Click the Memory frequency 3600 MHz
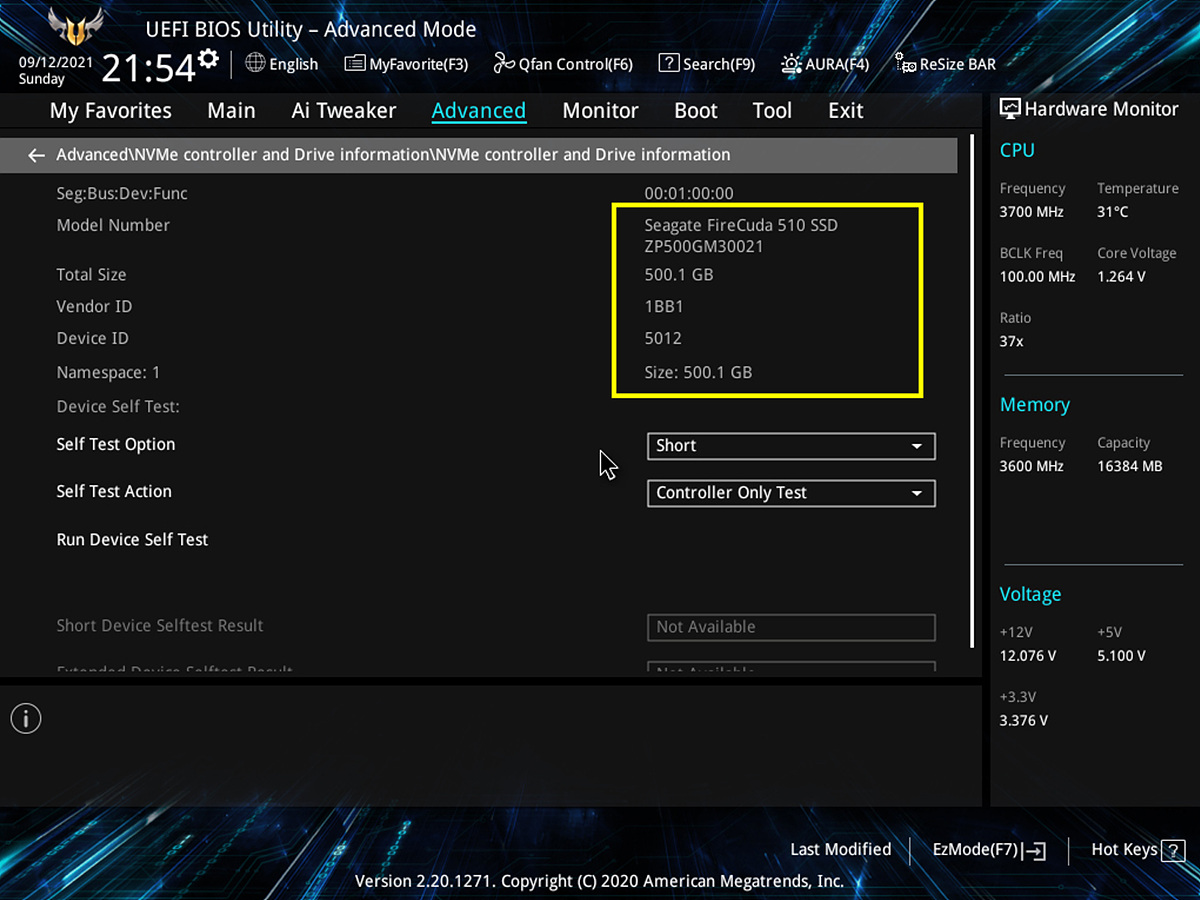1200x900 pixels. 1032,467
